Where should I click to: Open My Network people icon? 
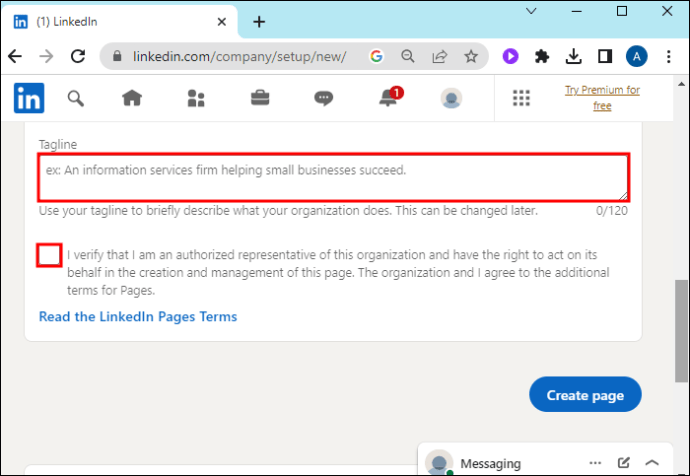click(196, 98)
